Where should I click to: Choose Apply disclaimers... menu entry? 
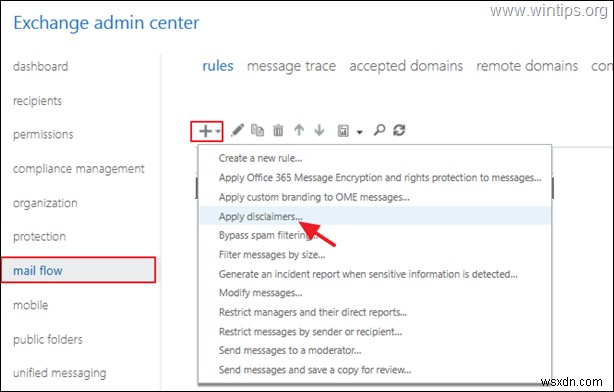click(x=260, y=216)
